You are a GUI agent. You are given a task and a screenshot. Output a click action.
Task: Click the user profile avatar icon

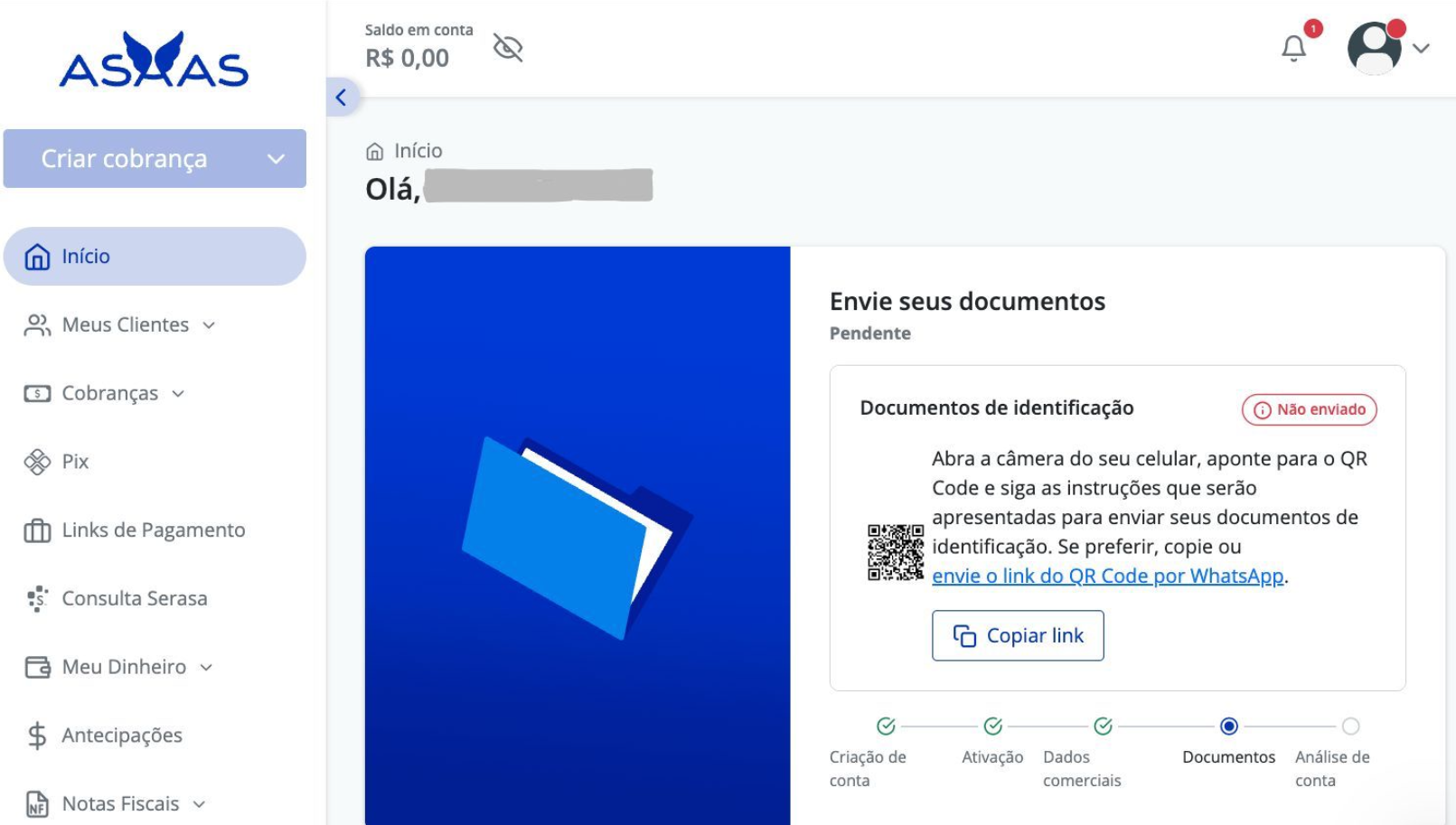pos(1374,48)
